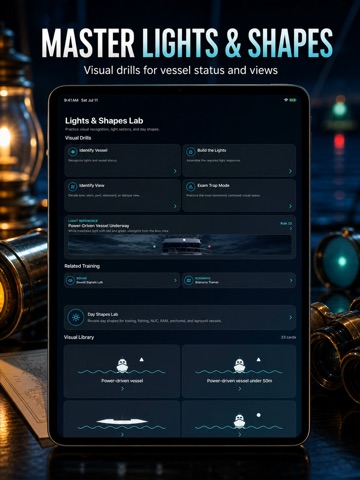Tap the Build the Lights icon
Screen dimensions: 360x480
point(190,152)
